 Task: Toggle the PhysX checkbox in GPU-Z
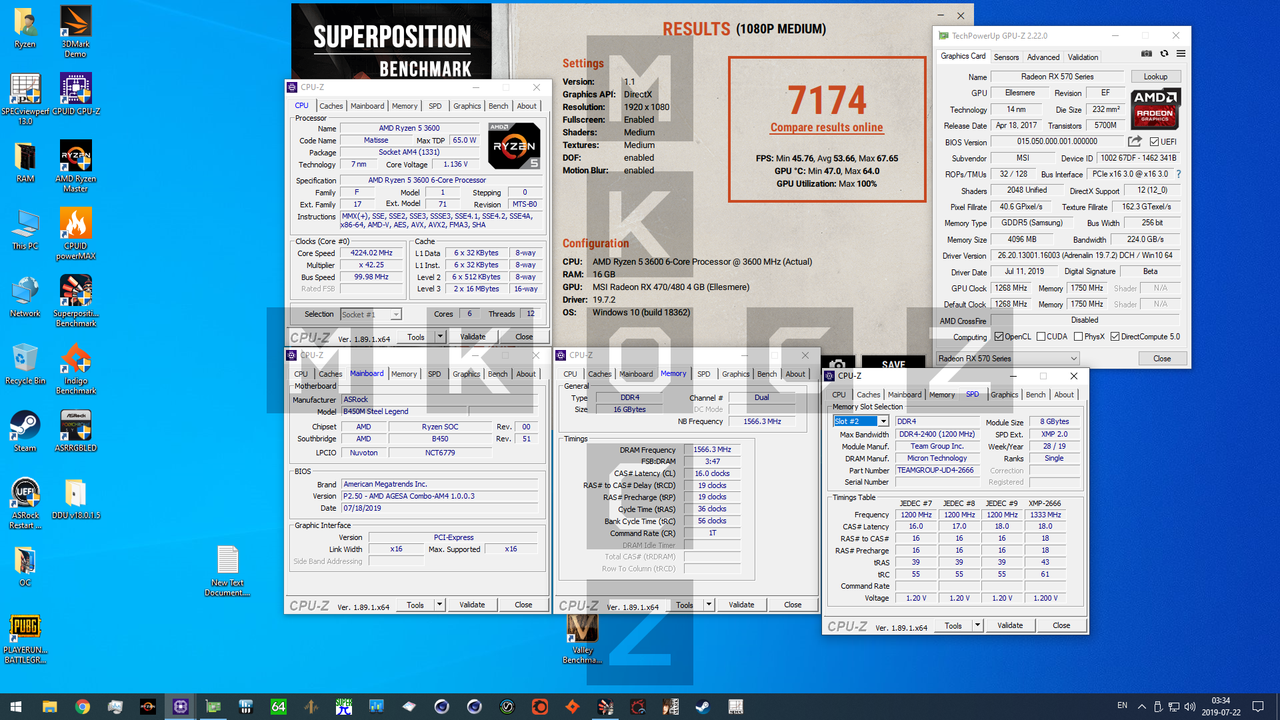point(1078,337)
